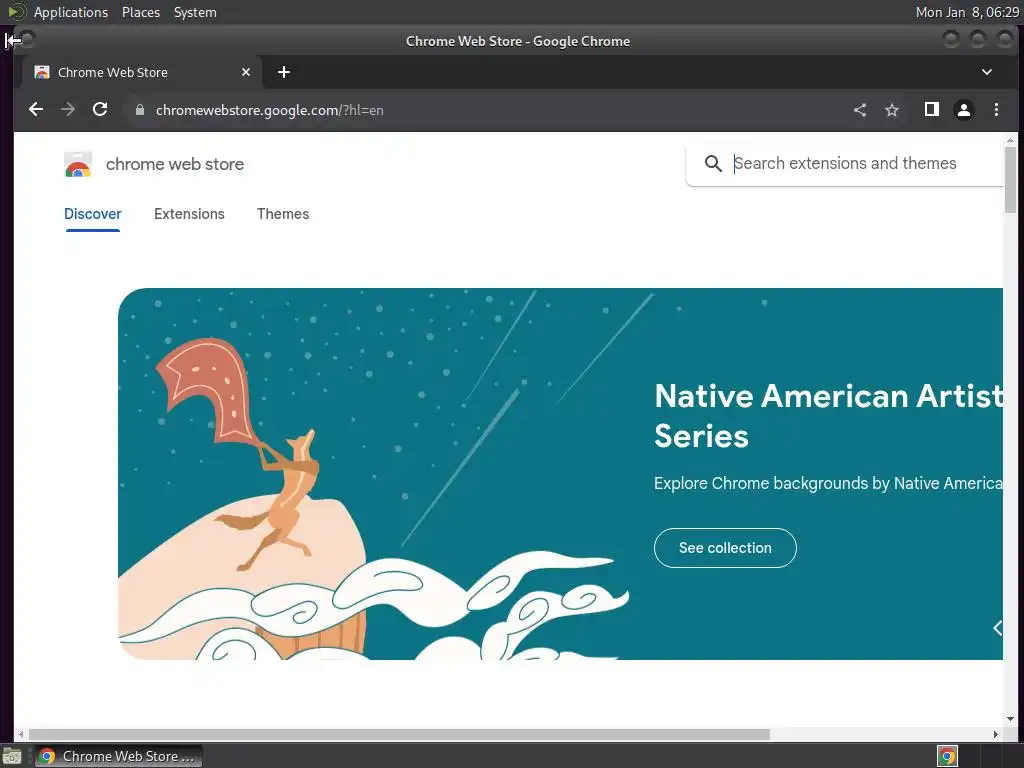This screenshot has height=768, width=1024.
Task: Click the Chrome icon in bottom tray
Action: (948, 757)
